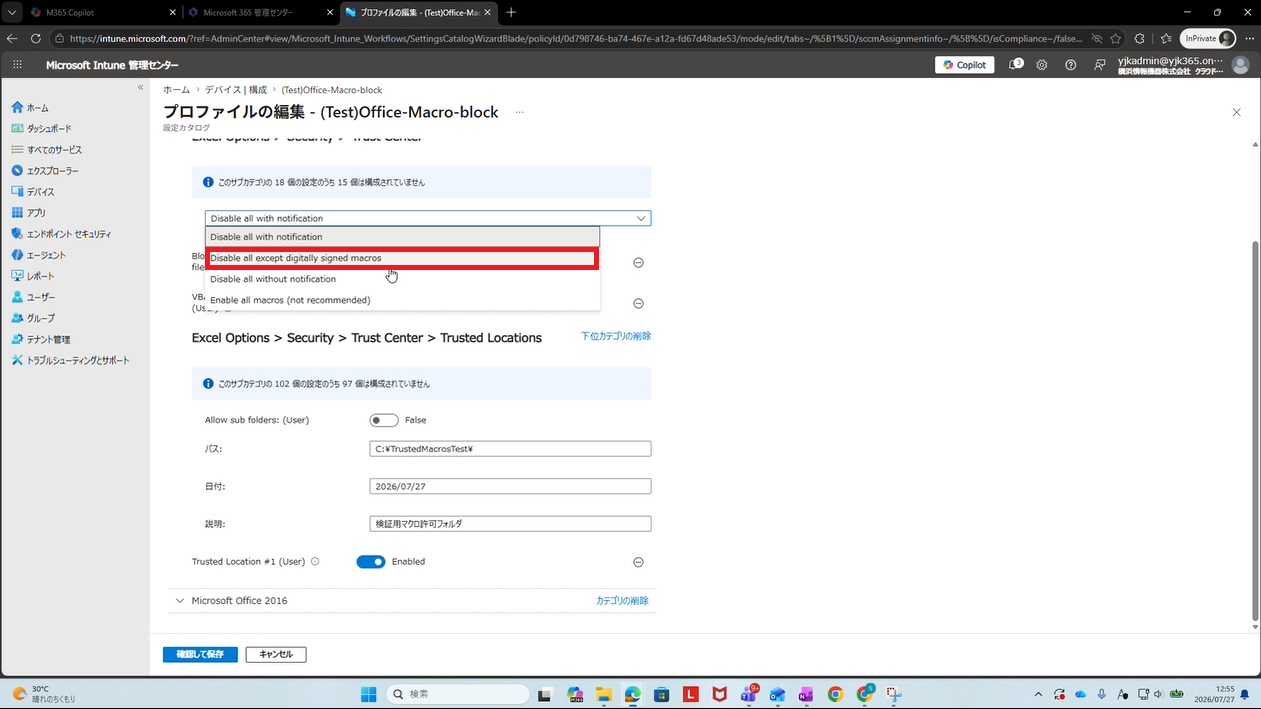The height and width of the screenshot is (709, 1261).
Task: Select Disable all except digitally signed macros
Action: coord(402,258)
